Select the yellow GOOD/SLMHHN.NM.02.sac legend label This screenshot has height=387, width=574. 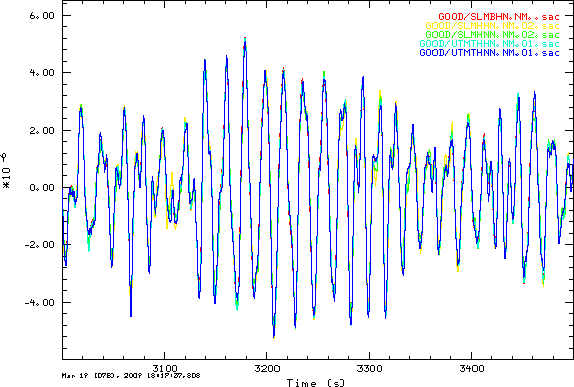(x=492, y=26)
